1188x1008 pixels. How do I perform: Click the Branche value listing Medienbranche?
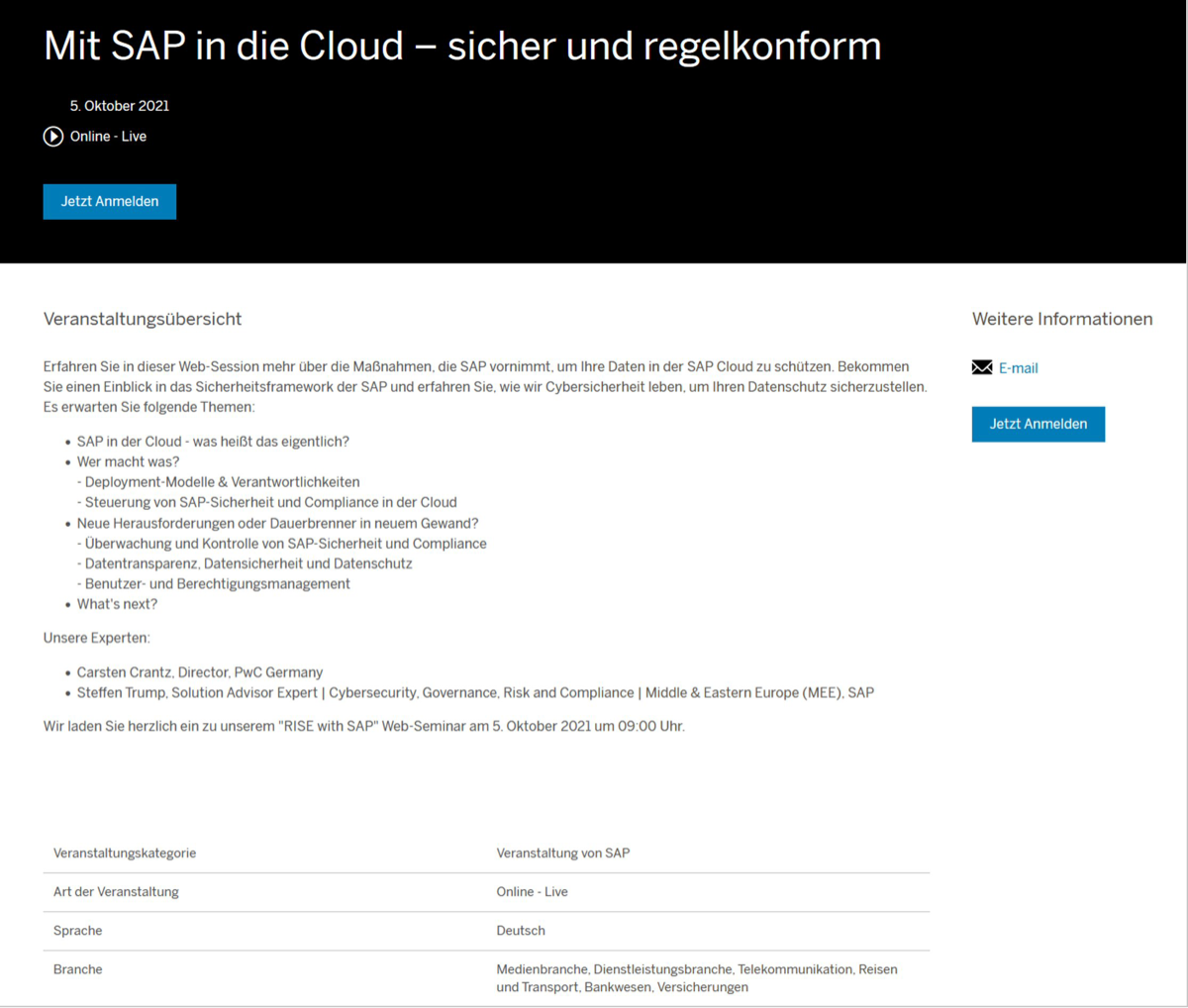point(697,978)
